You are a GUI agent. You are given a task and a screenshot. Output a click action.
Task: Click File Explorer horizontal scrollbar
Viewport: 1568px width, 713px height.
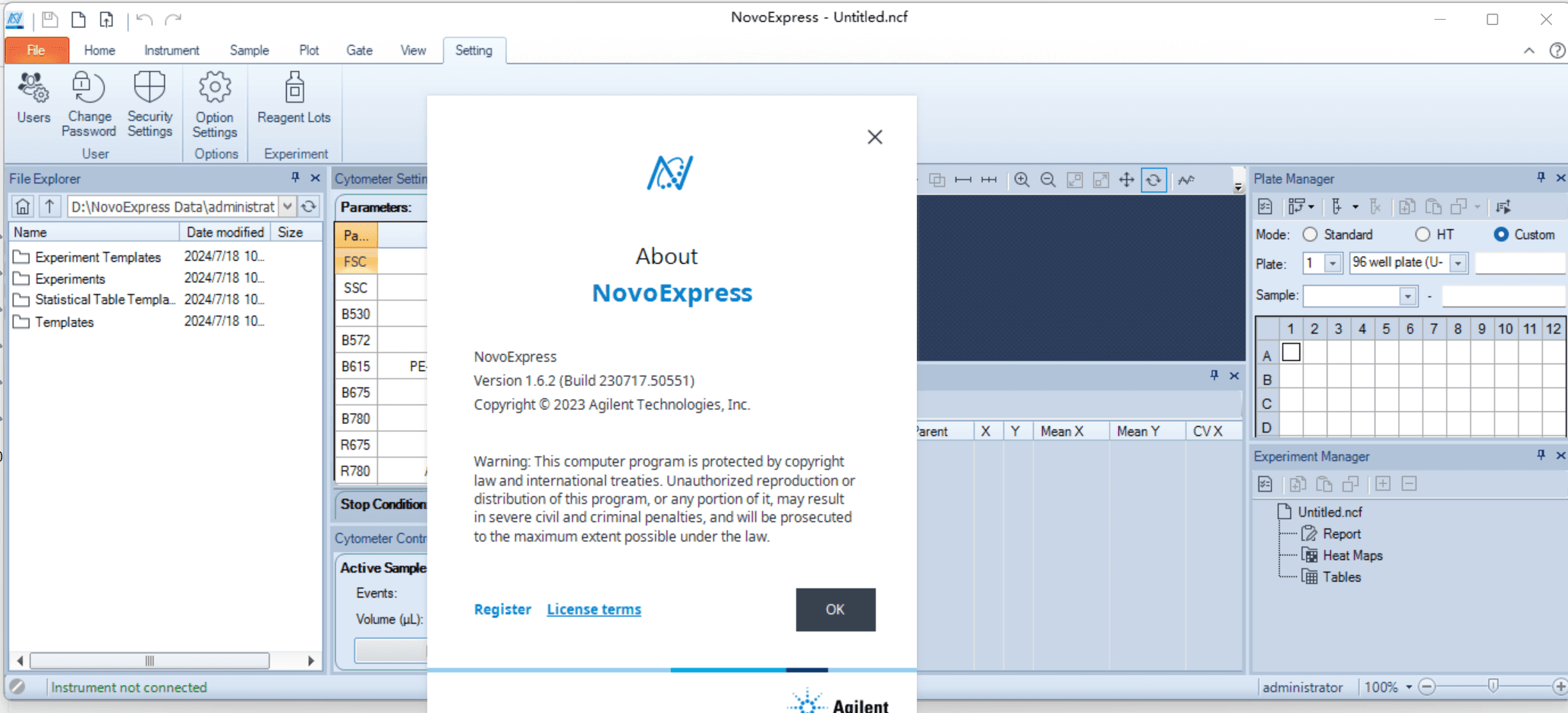pyautogui.click(x=150, y=661)
